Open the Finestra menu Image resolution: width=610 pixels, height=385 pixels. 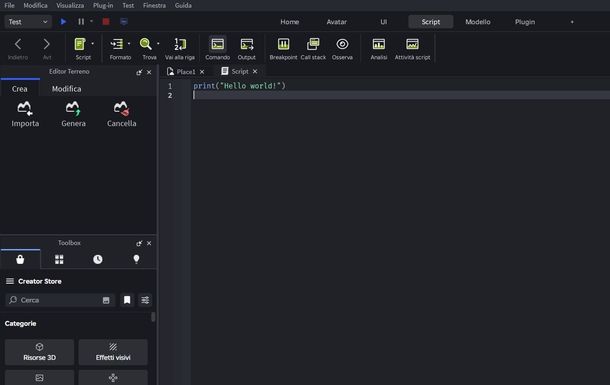[x=154, y=5]
